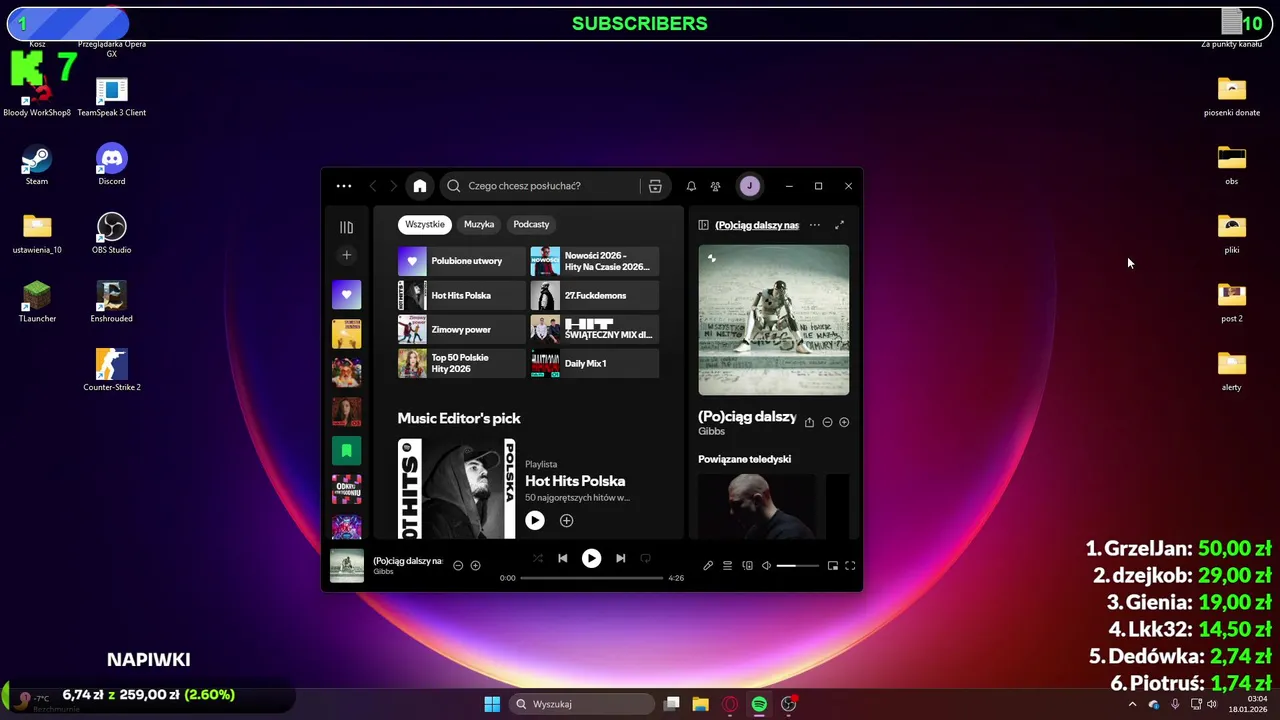Open the 'Polubione utwory' shortcut card

coord(462,261)
